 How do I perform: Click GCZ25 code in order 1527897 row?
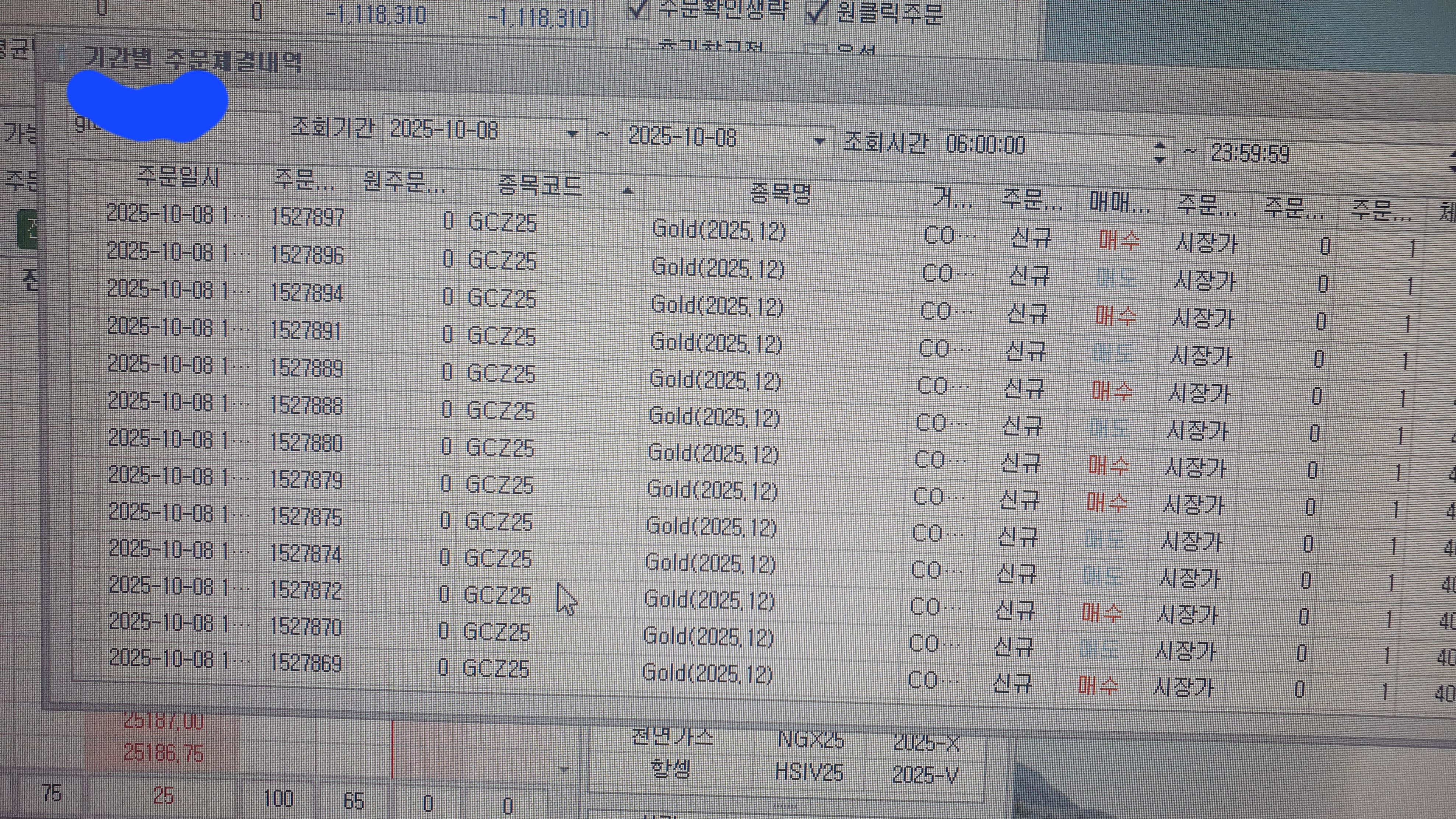[x=502, y=223]
